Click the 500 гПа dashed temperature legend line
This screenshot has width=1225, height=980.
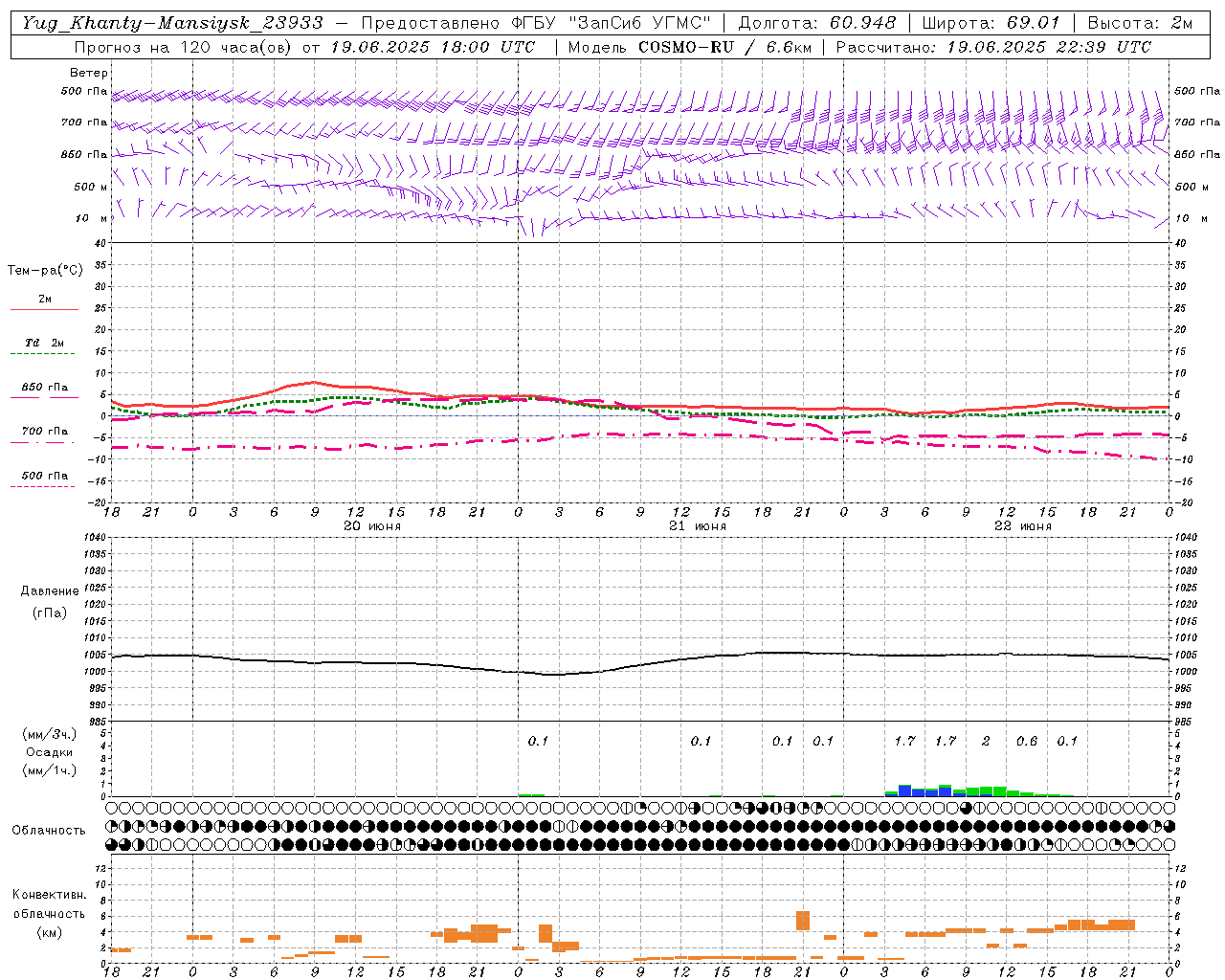coord(43,486)
